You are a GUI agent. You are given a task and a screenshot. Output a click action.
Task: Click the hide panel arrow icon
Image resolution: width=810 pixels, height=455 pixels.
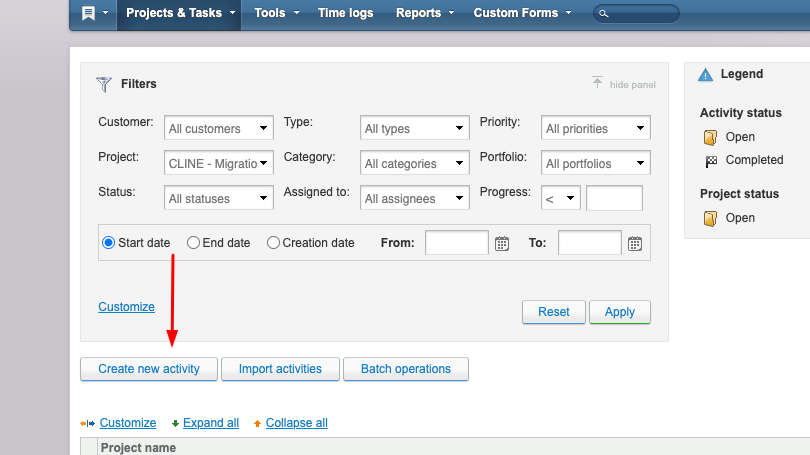(x=597, y=82)
